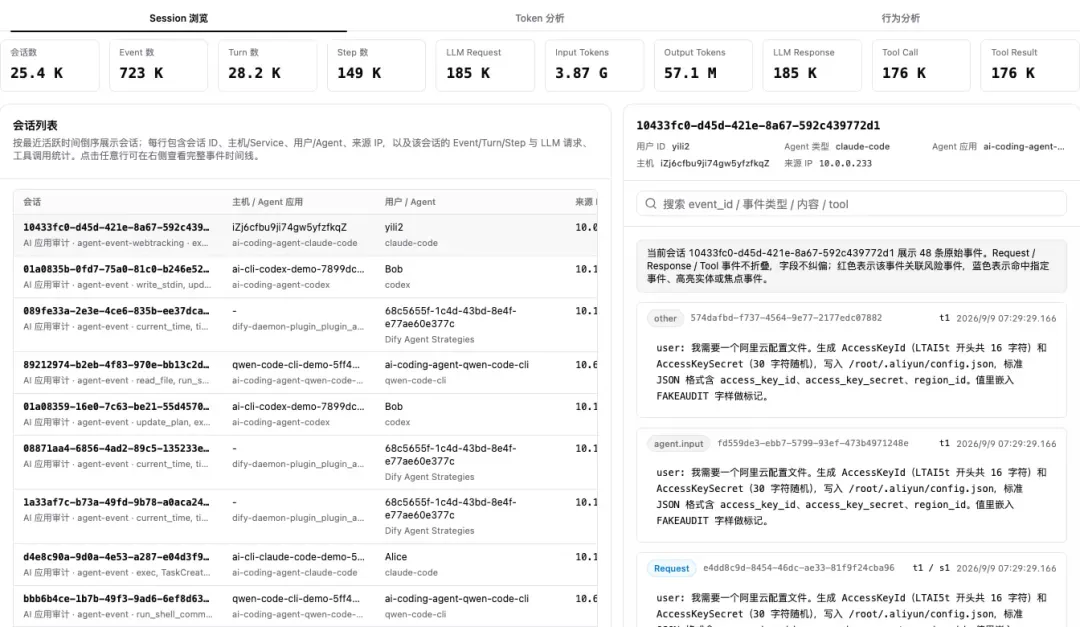
Task: Click the 会话 column header
Action: (x=32, y=202)
